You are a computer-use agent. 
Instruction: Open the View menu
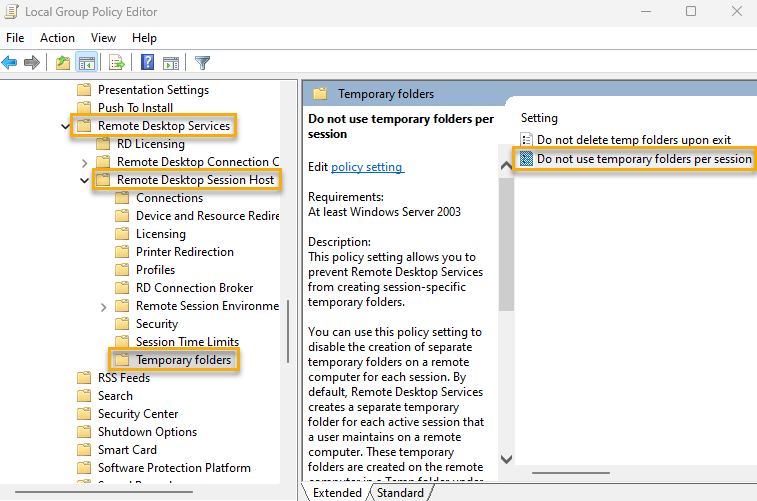coord(103,38)
